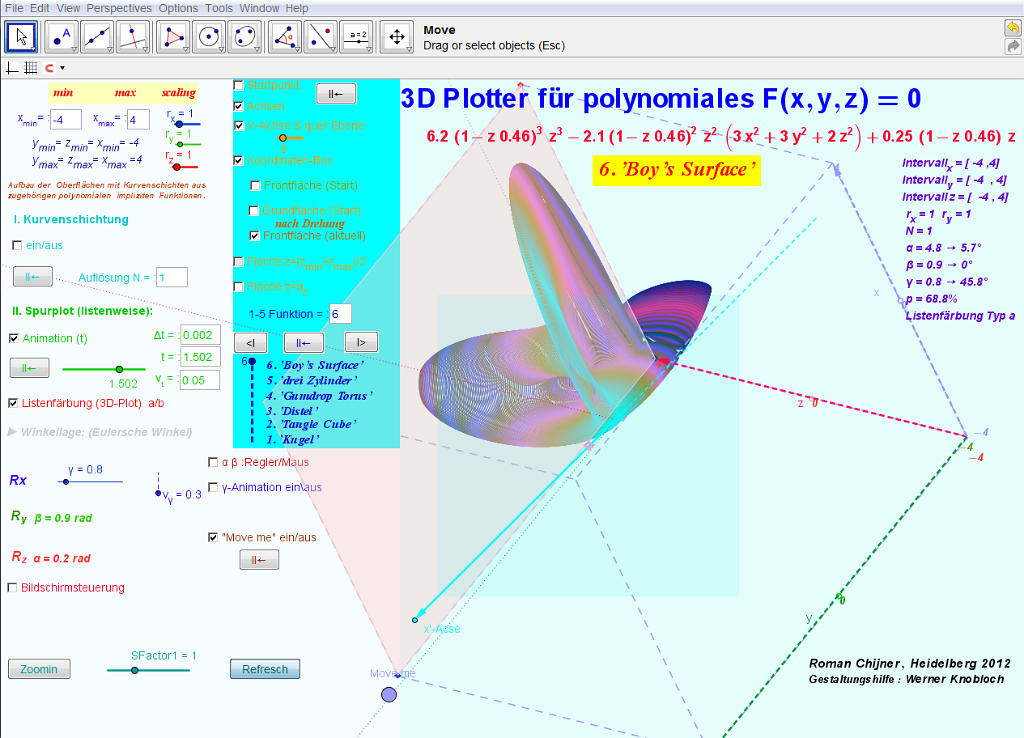Click the Refresch button
Image resolution: width=1024 pixels, height=738 pixels.
click(x=265, y=669)
